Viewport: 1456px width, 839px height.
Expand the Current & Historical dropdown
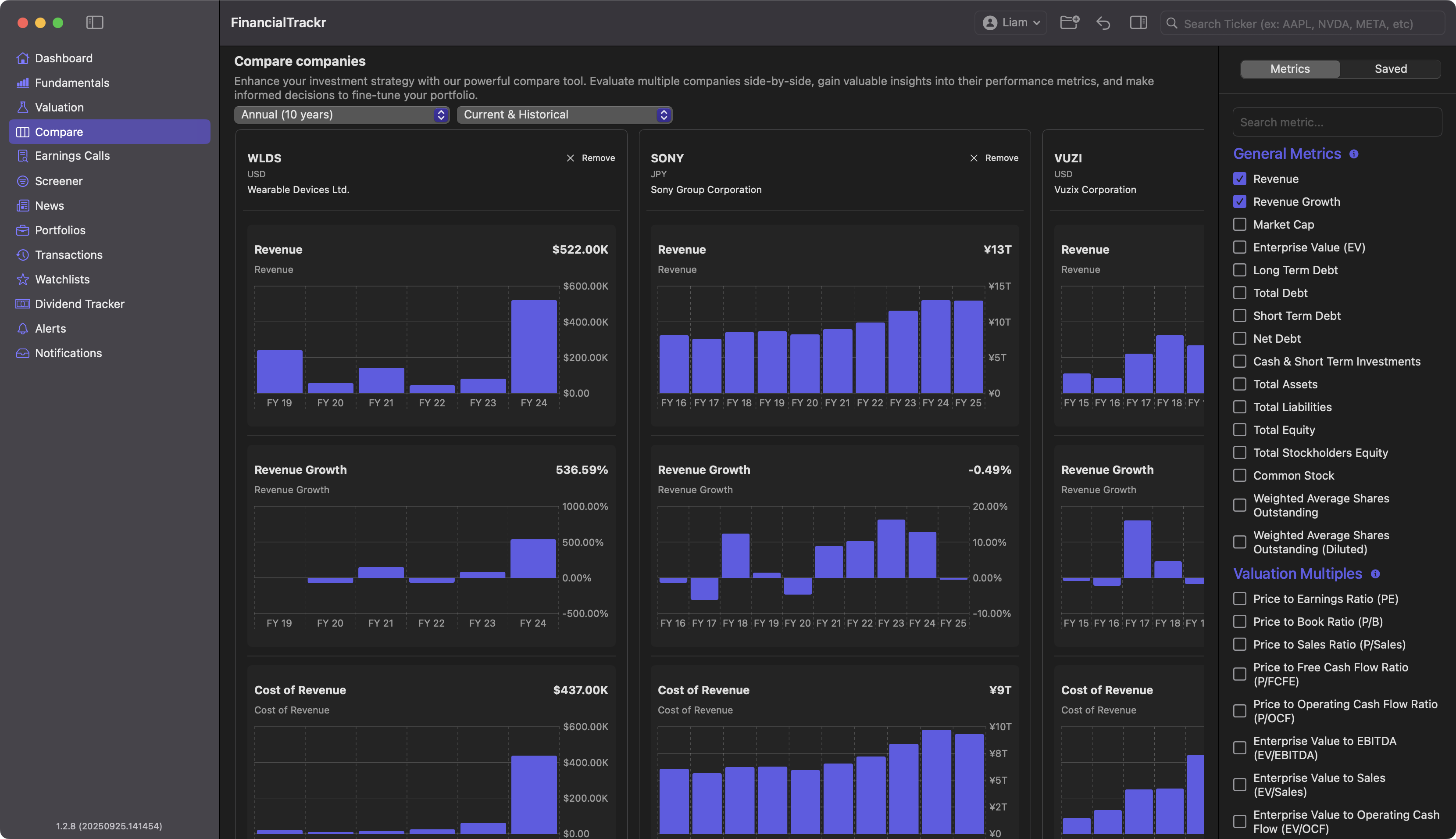pos(564,115)
